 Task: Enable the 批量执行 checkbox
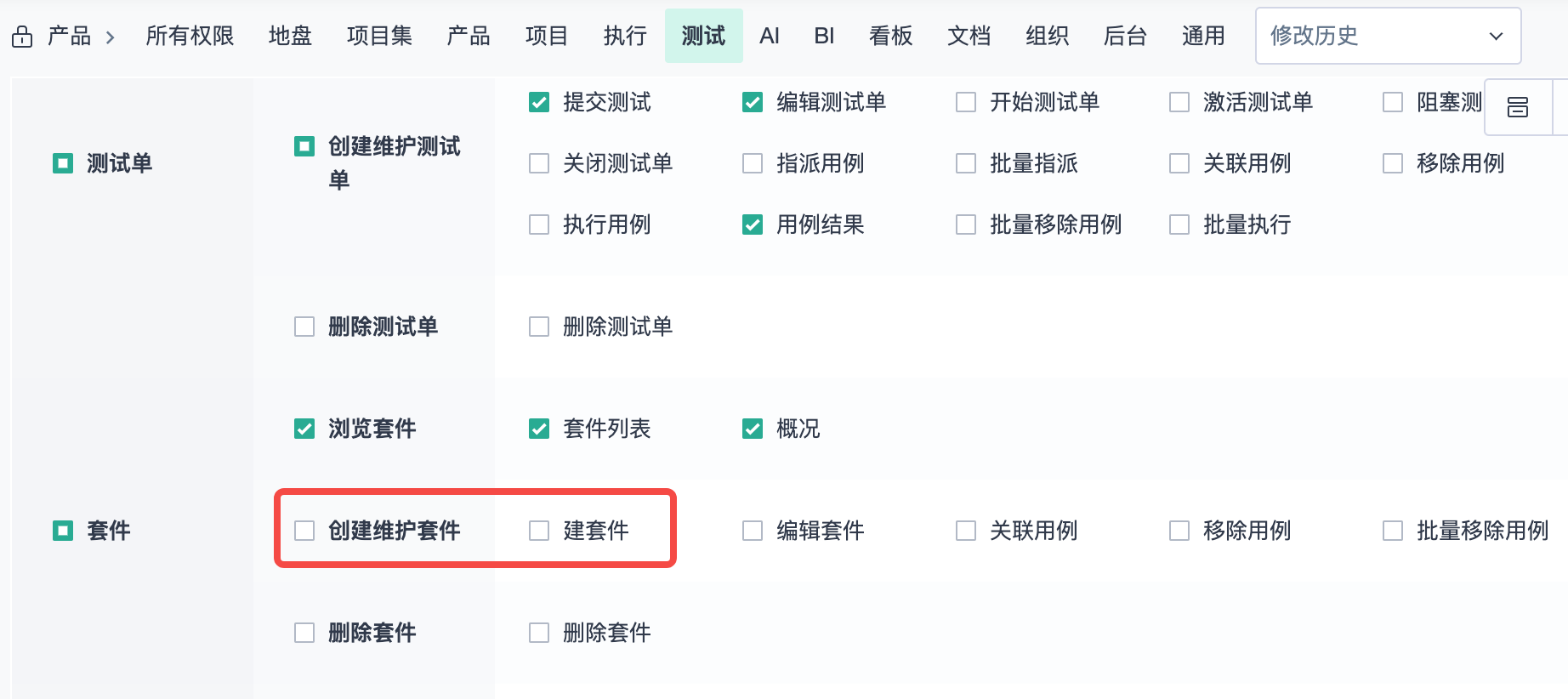(x=1179, y=224)
